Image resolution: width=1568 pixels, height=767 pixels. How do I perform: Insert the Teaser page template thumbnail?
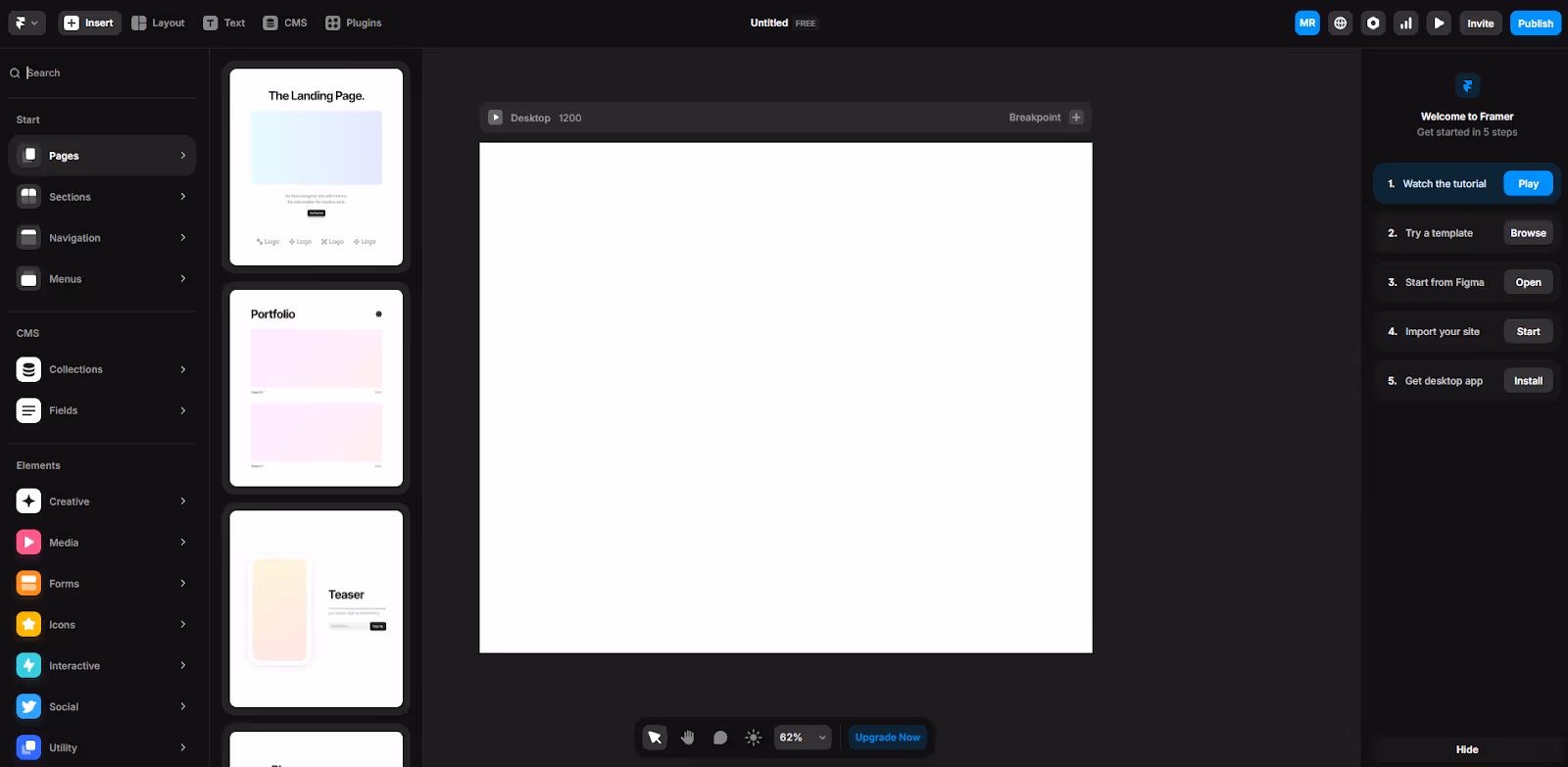[x=316, y=608]
